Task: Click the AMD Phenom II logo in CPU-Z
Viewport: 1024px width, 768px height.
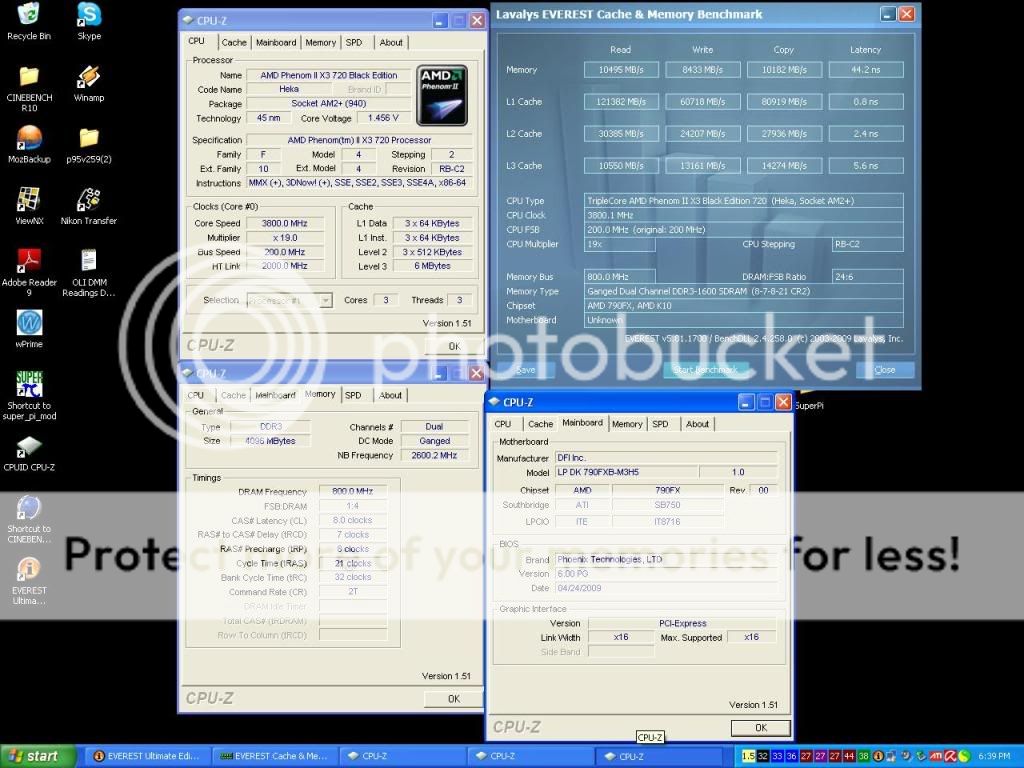Action: click(442, 95)
